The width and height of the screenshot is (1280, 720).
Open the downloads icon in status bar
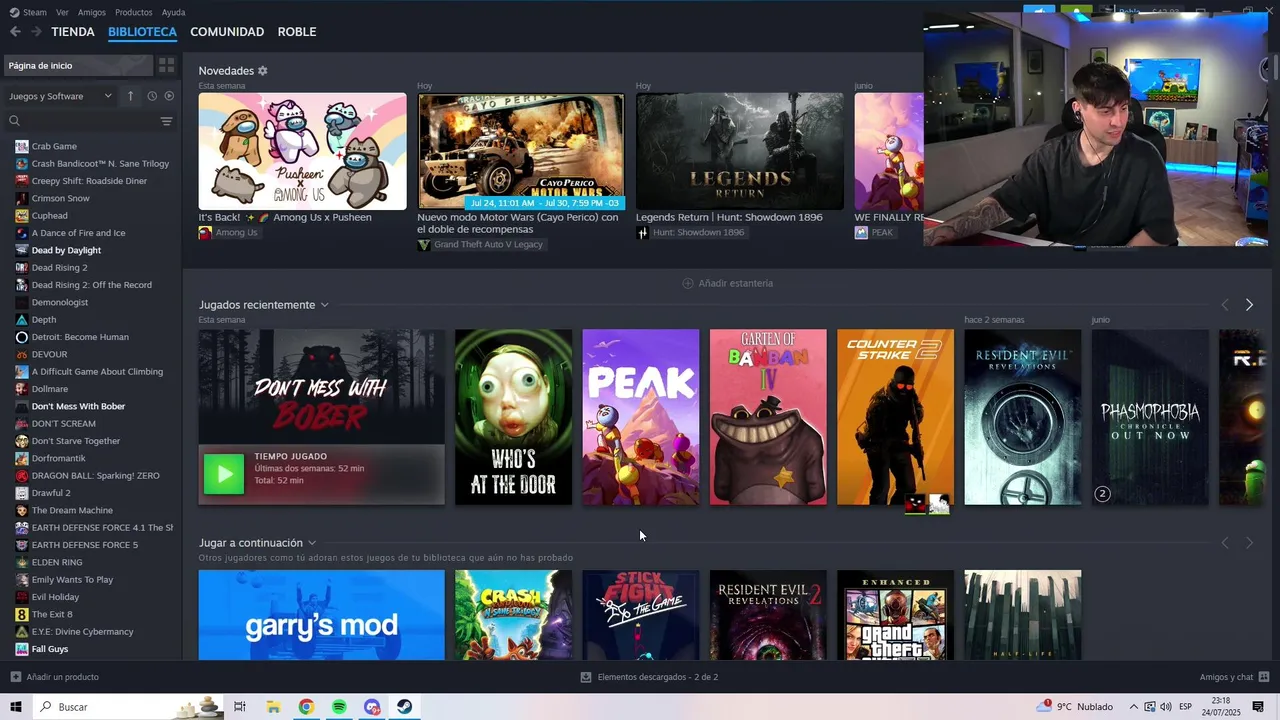[x=586, y=677]
